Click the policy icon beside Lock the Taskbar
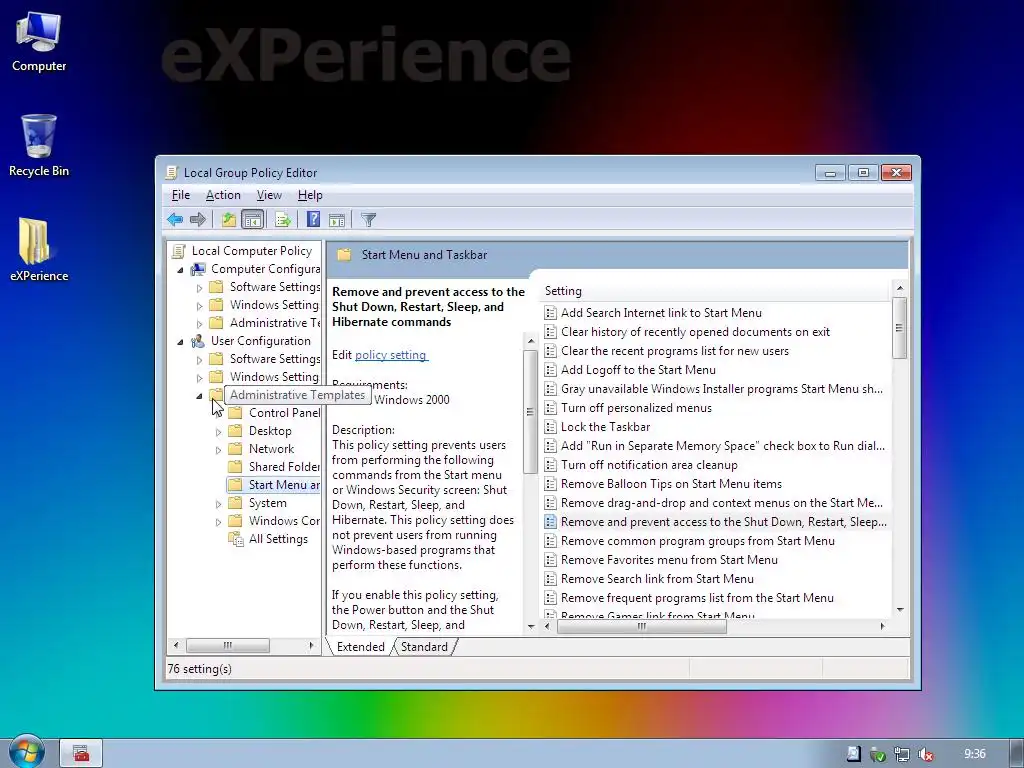Viewport: 1024px width, 768px height. [551, 427]
